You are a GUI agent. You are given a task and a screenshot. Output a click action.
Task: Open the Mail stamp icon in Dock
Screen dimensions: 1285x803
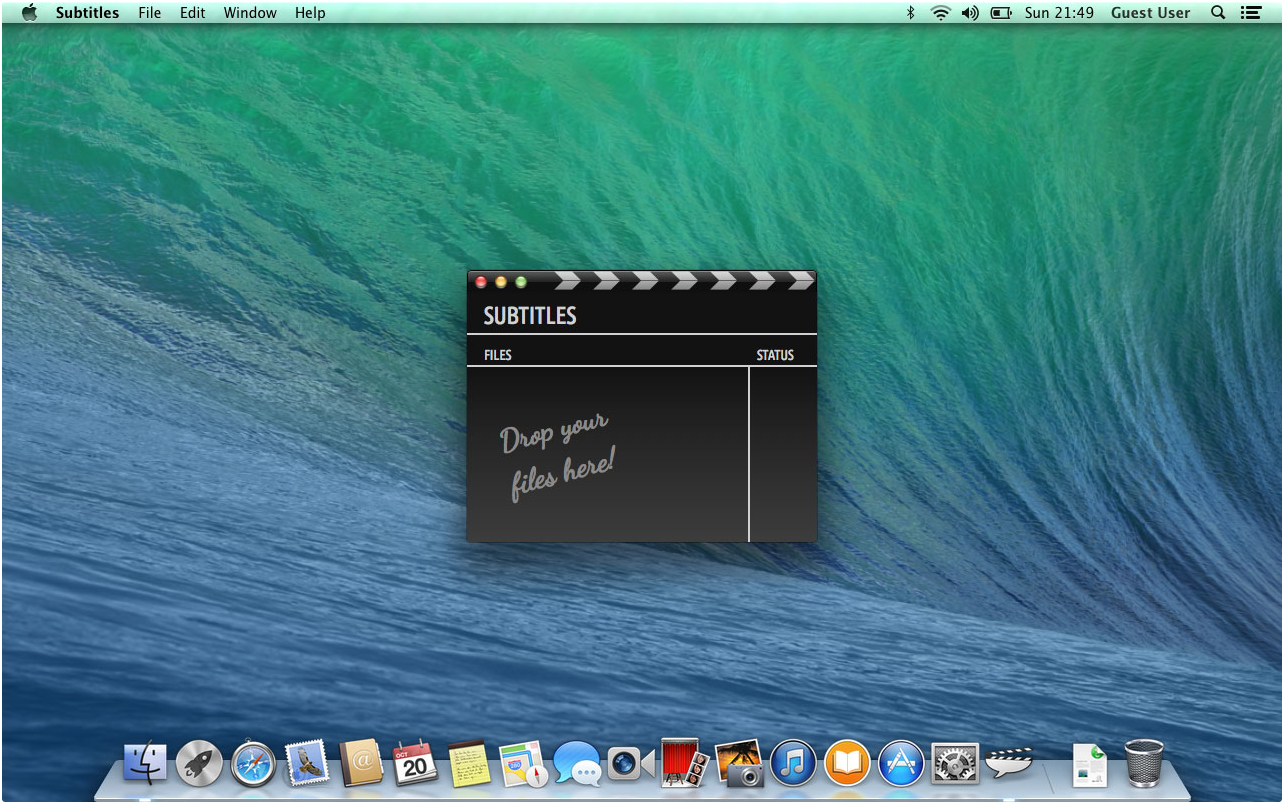(307, 764)
